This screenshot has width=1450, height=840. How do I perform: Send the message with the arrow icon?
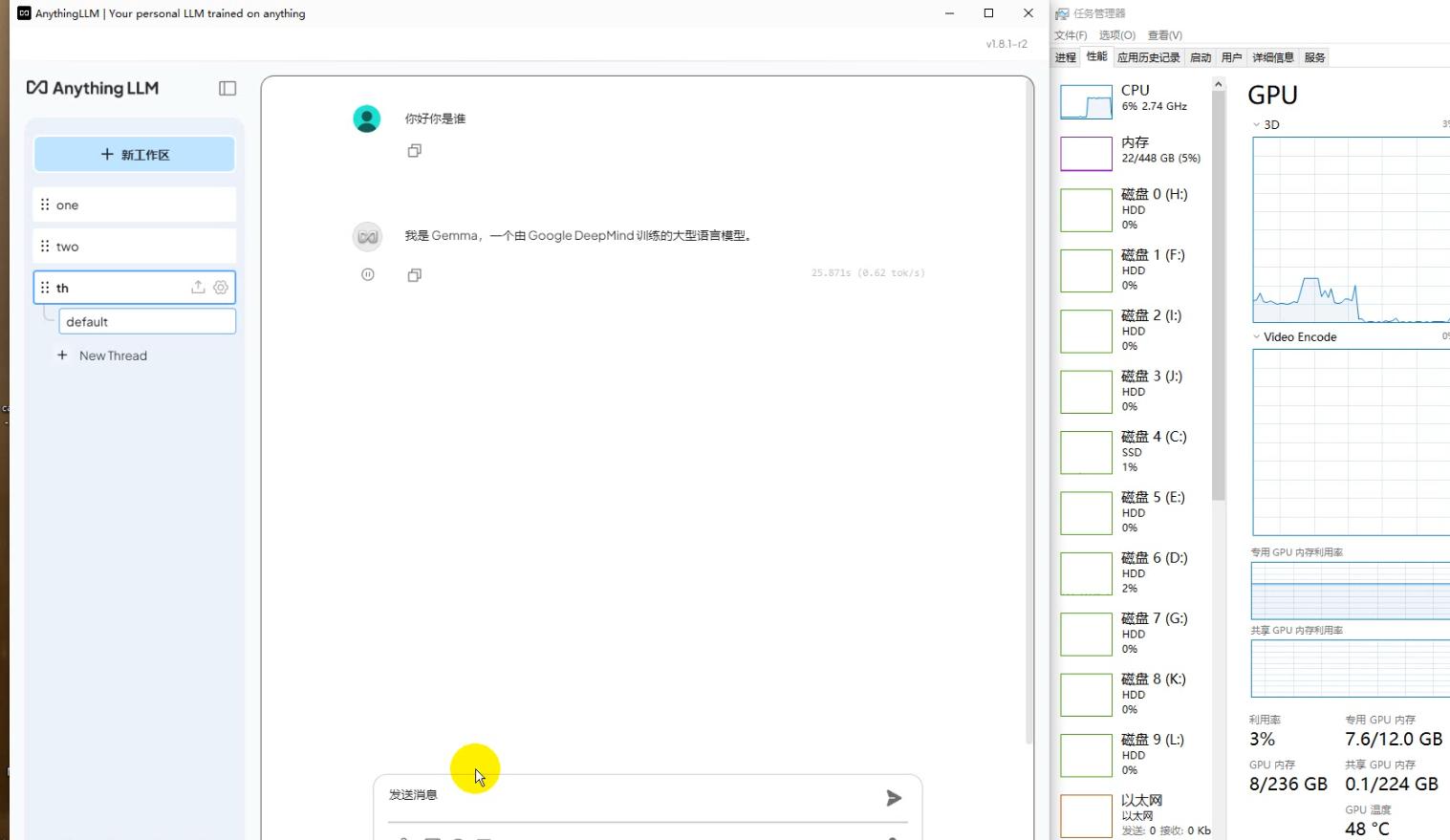click(x=894, y=797)
